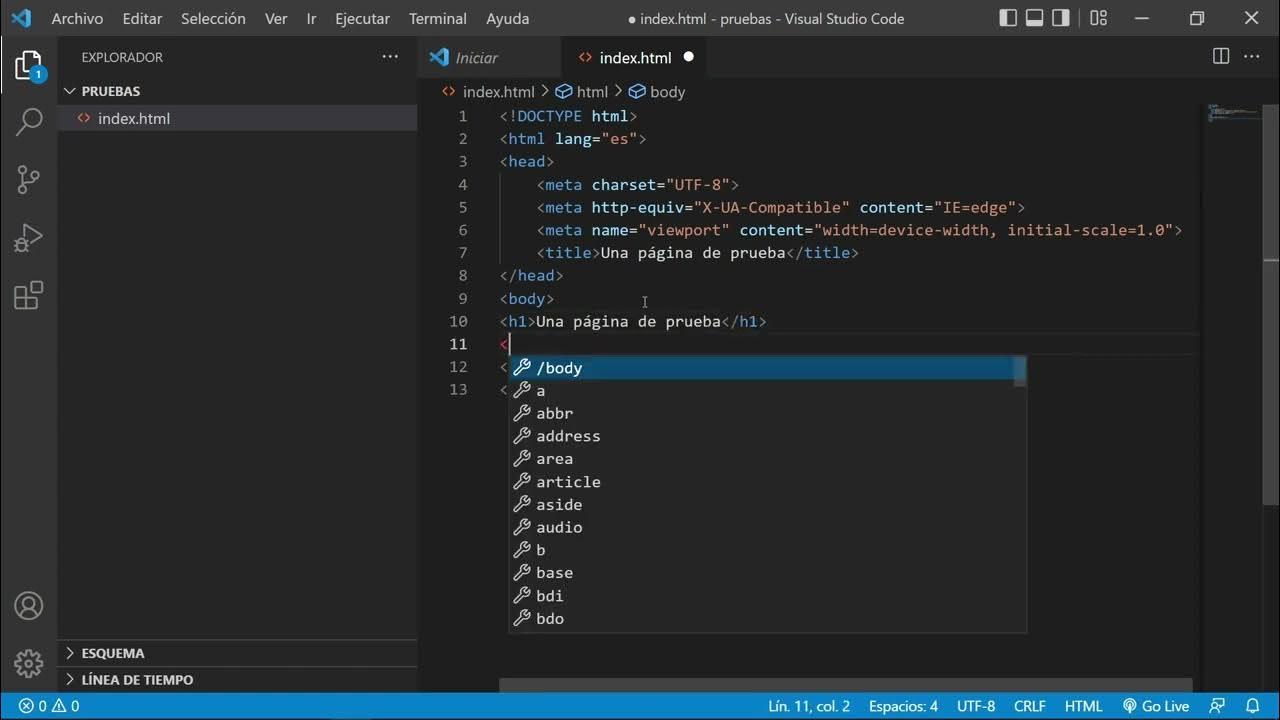Image resolution: width=1280 pixels, height=720 pixels.
Task: Select /body from the suggestion list
Action: click(560, 367)
